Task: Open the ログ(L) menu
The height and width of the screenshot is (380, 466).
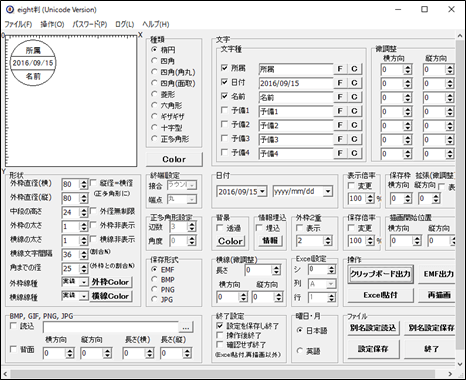Action: [x=124, y=24]
